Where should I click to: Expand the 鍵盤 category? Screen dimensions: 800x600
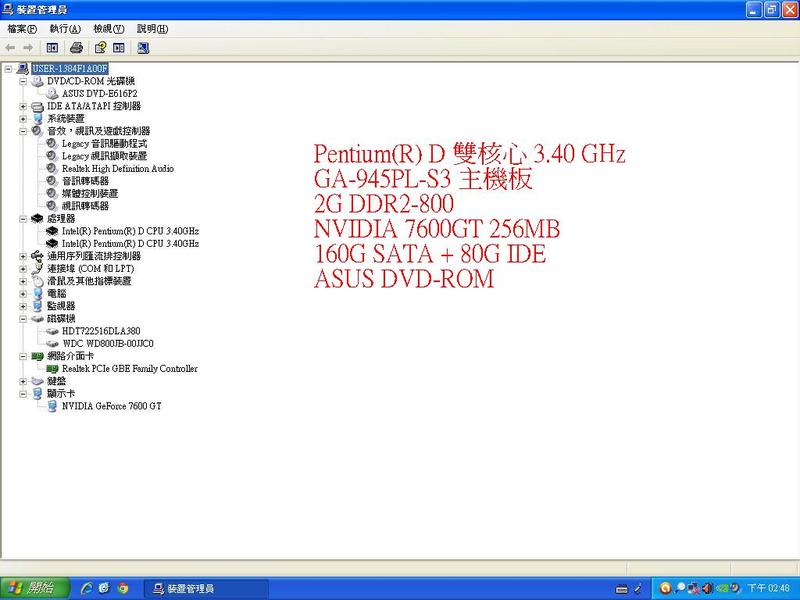coord(23,381)
